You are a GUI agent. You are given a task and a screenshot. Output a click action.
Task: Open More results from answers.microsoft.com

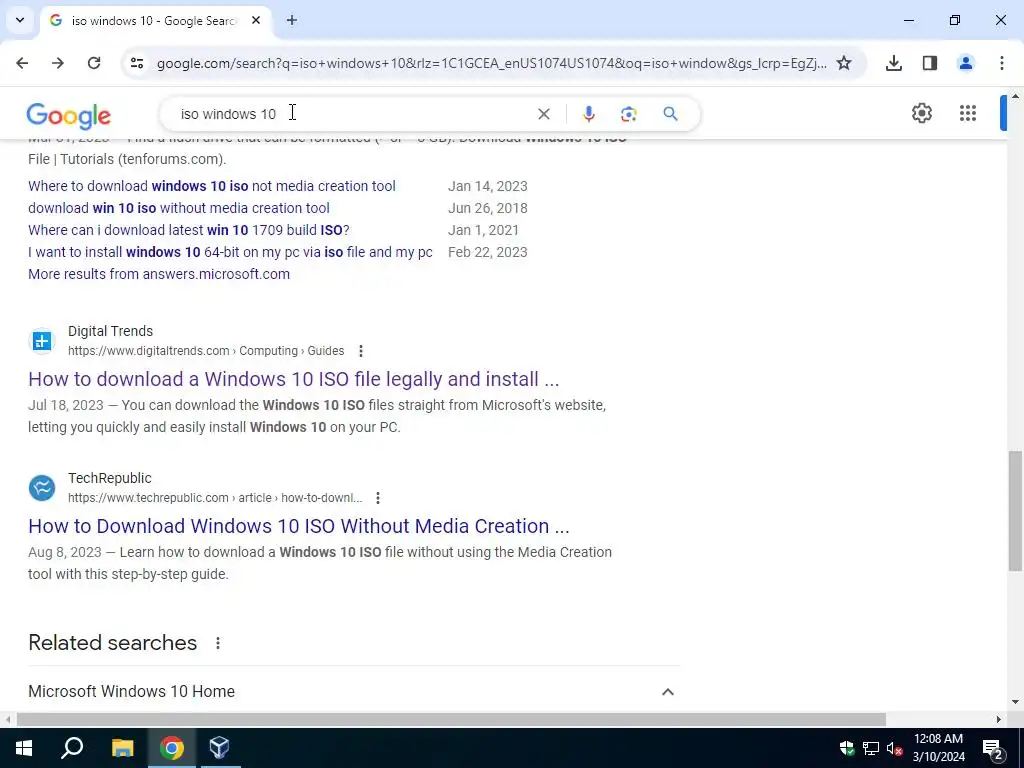(x=159, y=274)
